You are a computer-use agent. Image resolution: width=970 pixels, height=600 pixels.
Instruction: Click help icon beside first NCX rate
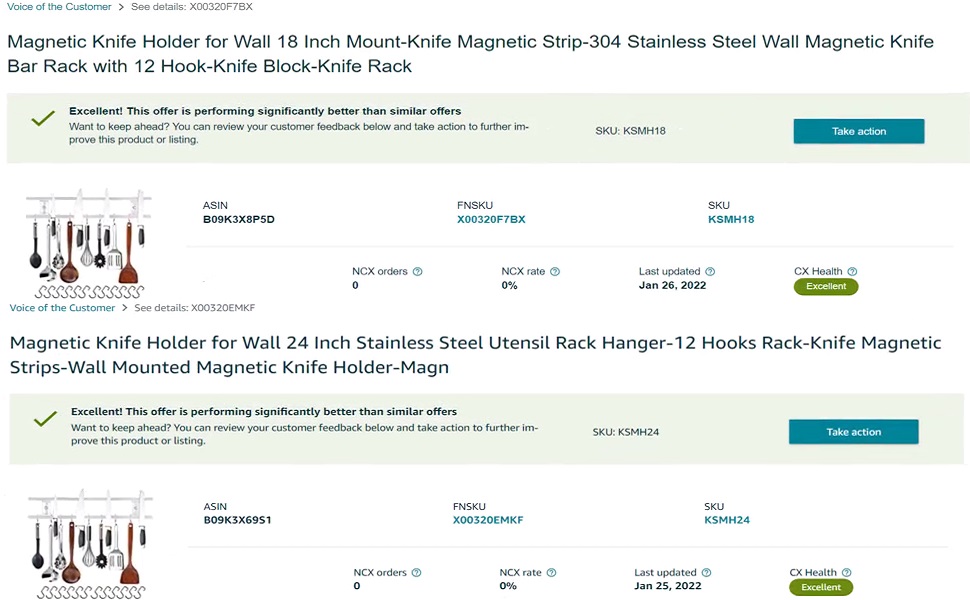pos(555,272)
